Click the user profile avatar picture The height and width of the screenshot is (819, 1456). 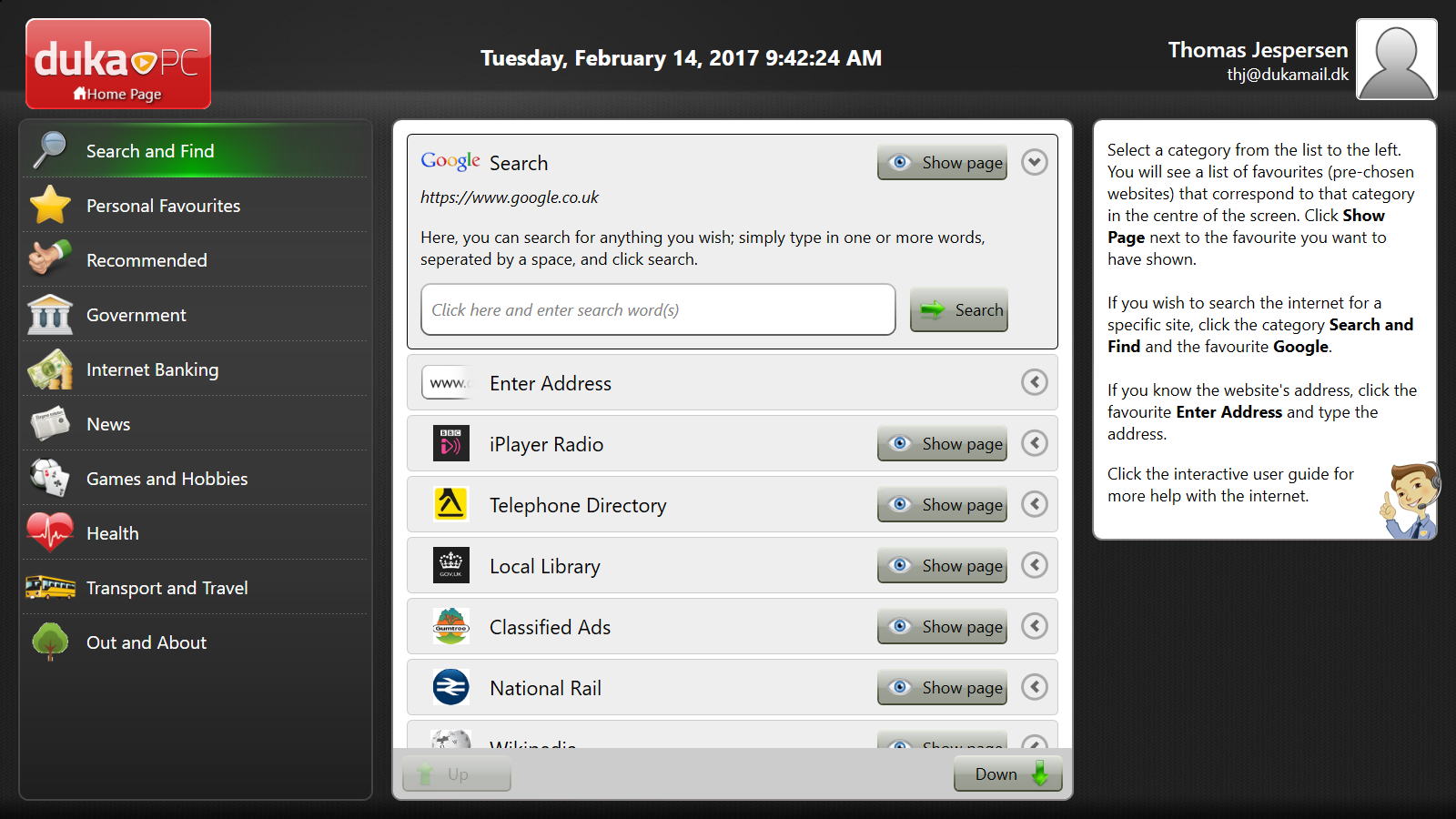pos(1396,59)
